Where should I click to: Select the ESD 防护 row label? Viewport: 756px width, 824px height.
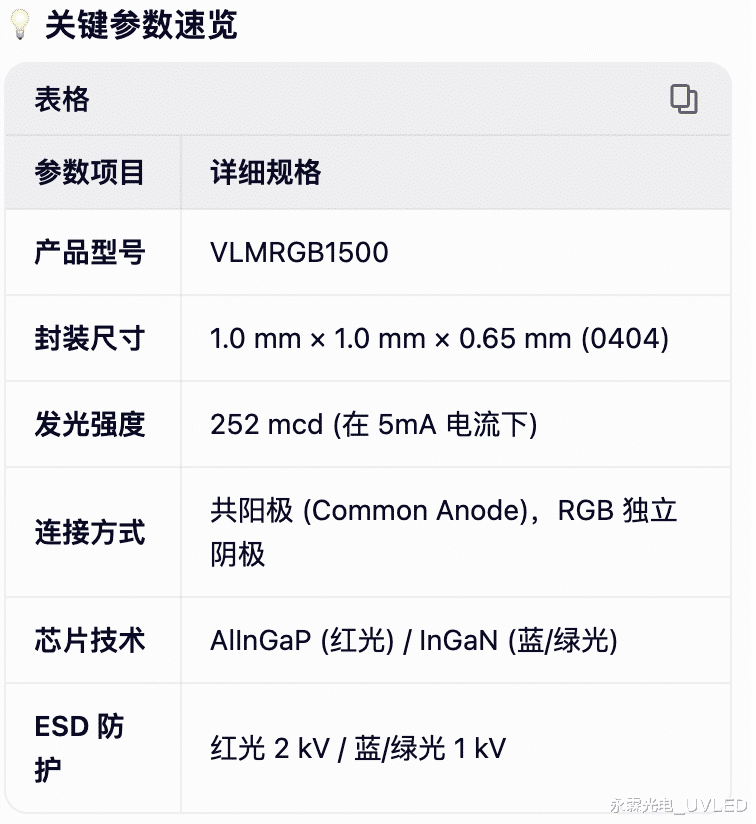click(x=80, y=747)
